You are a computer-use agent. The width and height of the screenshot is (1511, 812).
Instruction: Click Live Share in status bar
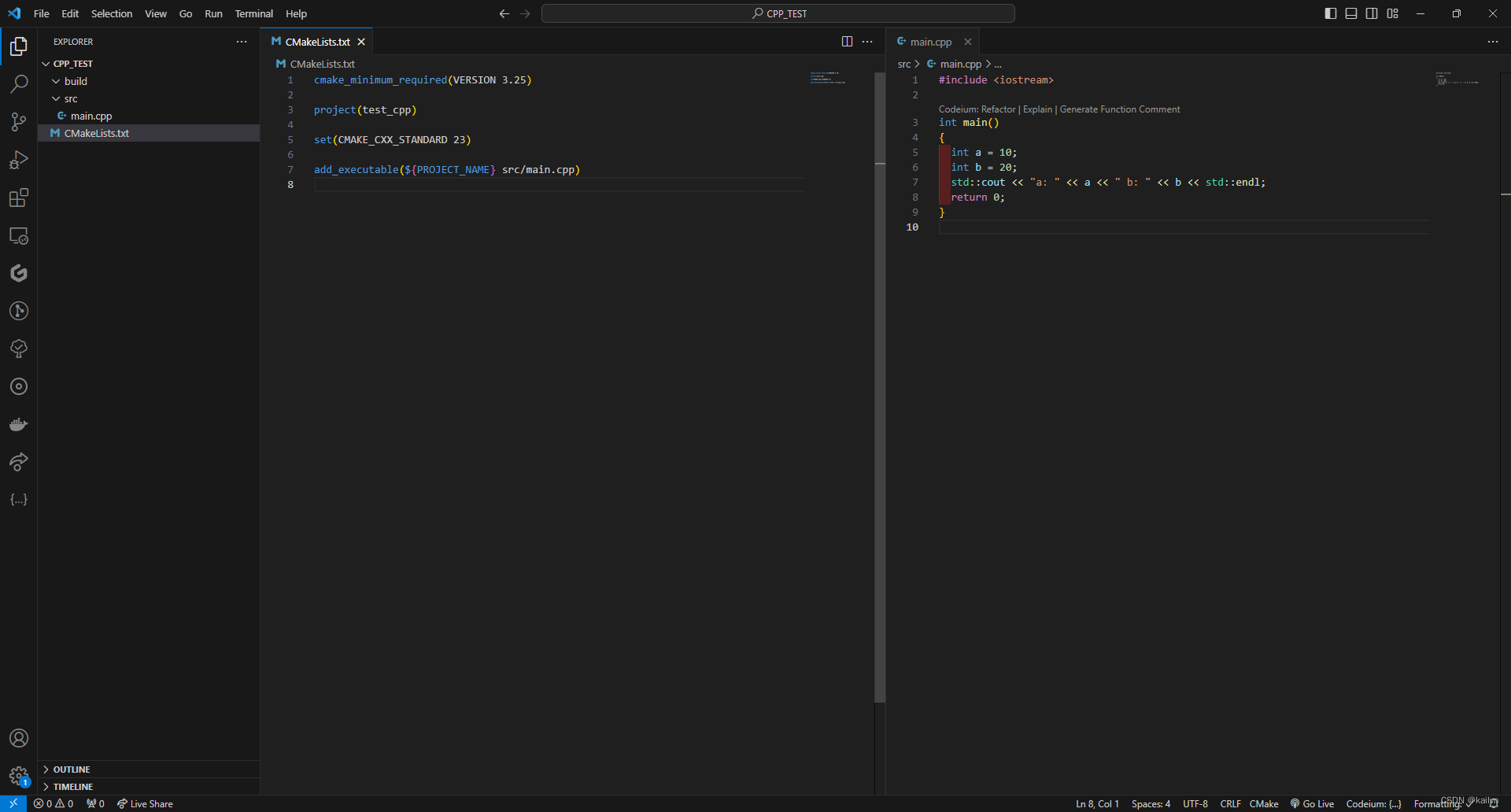coord(145,803)
